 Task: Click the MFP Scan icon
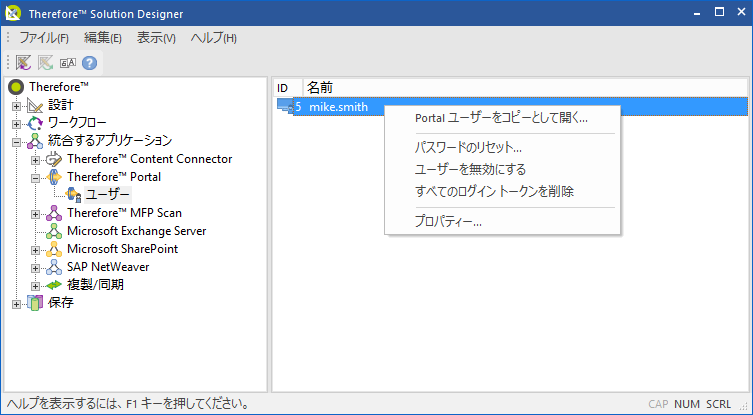[x=54, y=213]
